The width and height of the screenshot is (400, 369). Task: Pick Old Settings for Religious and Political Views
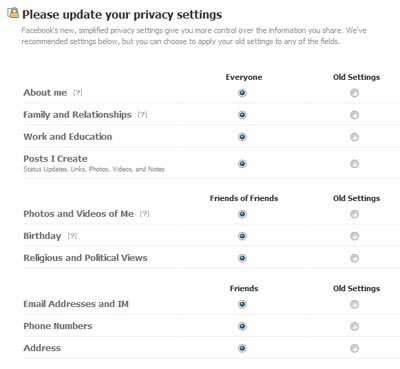click(x=354, y=258)
